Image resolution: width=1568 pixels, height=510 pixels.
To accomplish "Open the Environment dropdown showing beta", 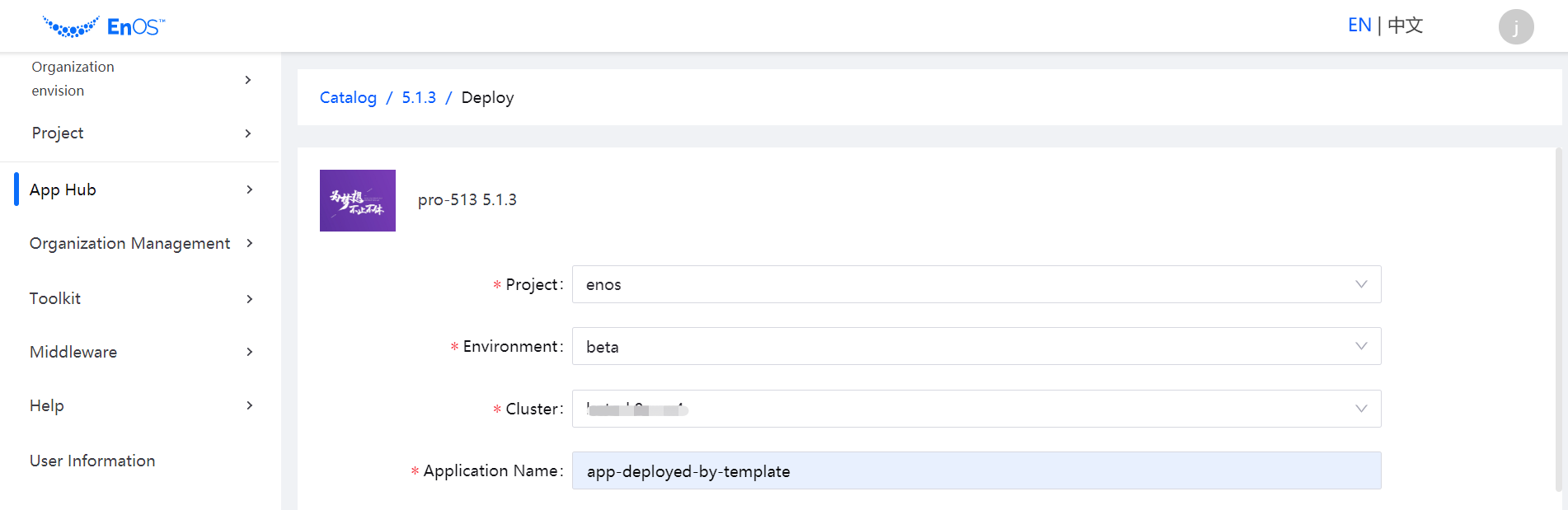I will [976, 347].
